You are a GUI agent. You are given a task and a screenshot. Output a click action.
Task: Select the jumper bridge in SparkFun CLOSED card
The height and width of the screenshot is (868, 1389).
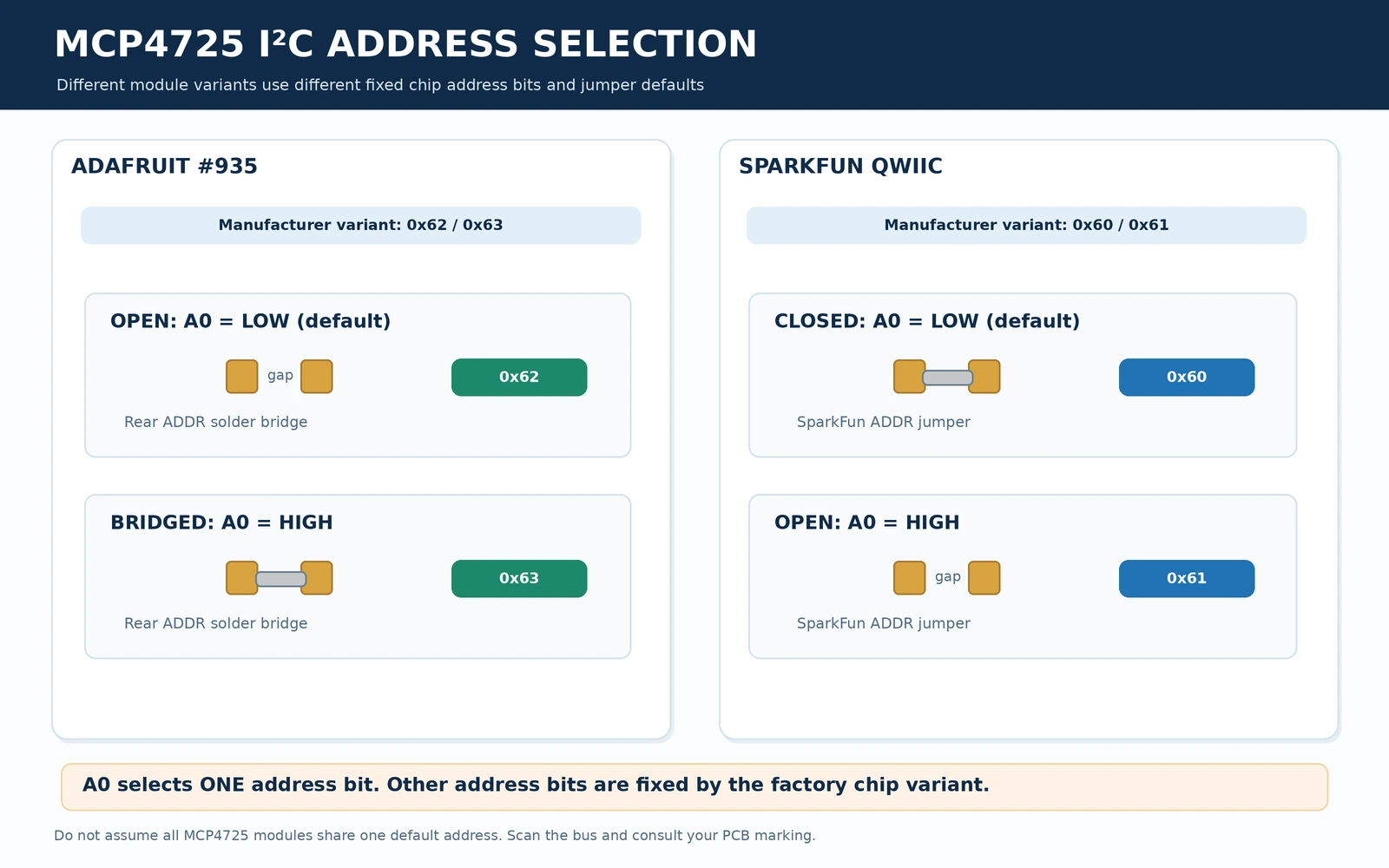pyautogui.click(x=947, y=378)
